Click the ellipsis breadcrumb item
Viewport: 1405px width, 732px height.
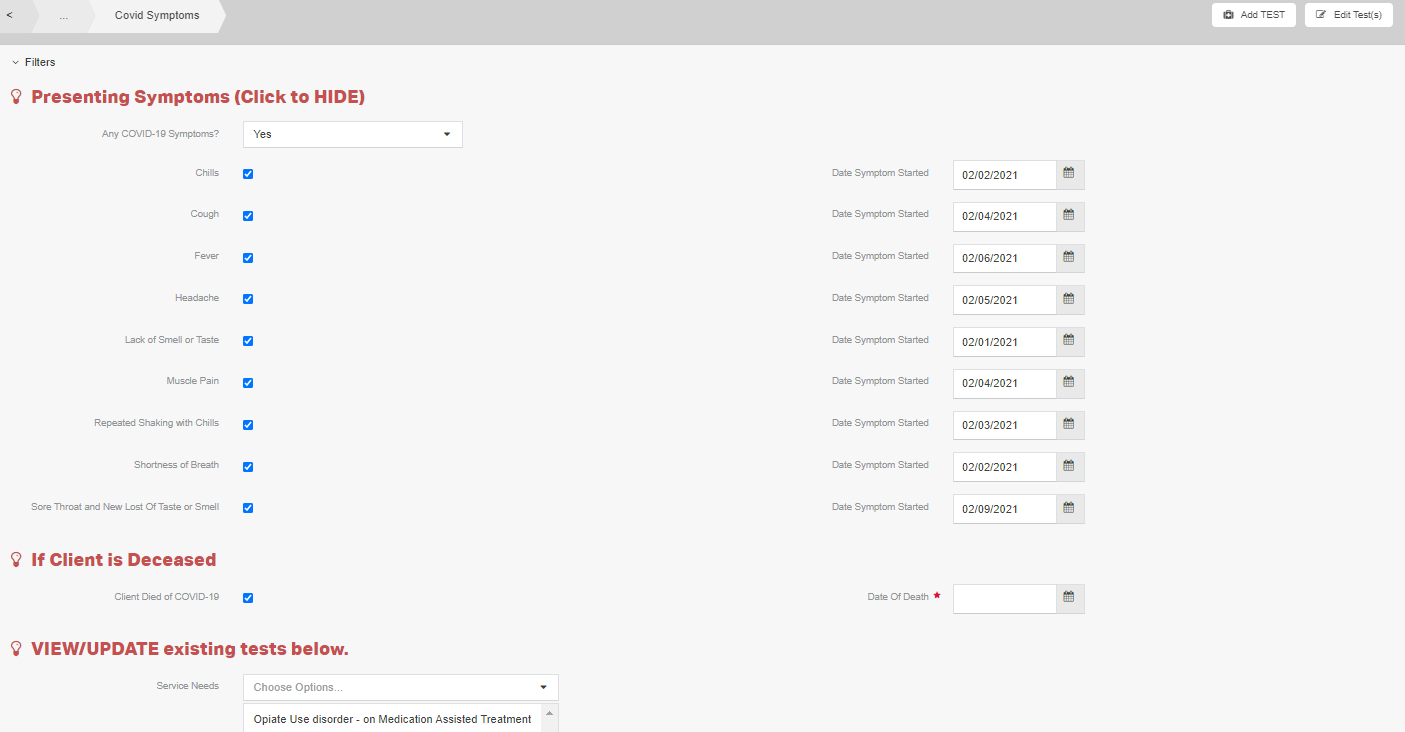(63, 16)
